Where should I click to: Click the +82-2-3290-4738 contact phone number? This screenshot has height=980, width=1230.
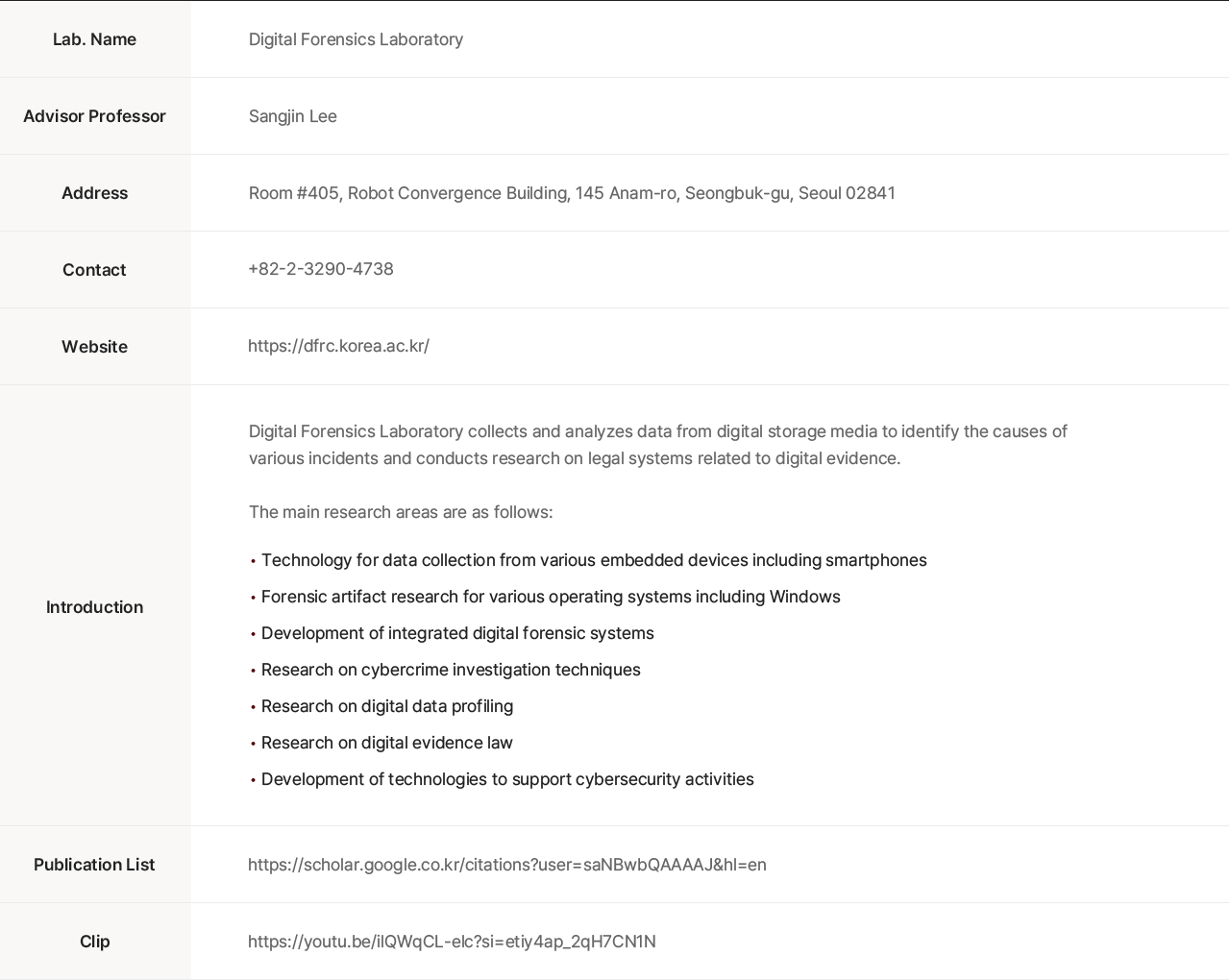coord(321,269)
